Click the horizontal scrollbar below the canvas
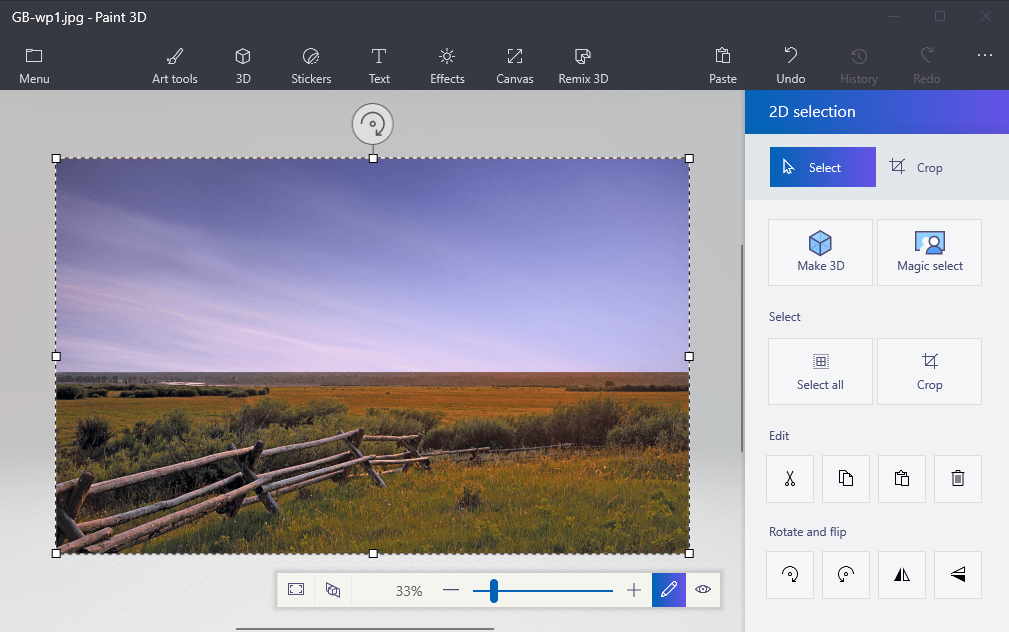1009x632 pixels. point(365,629)
